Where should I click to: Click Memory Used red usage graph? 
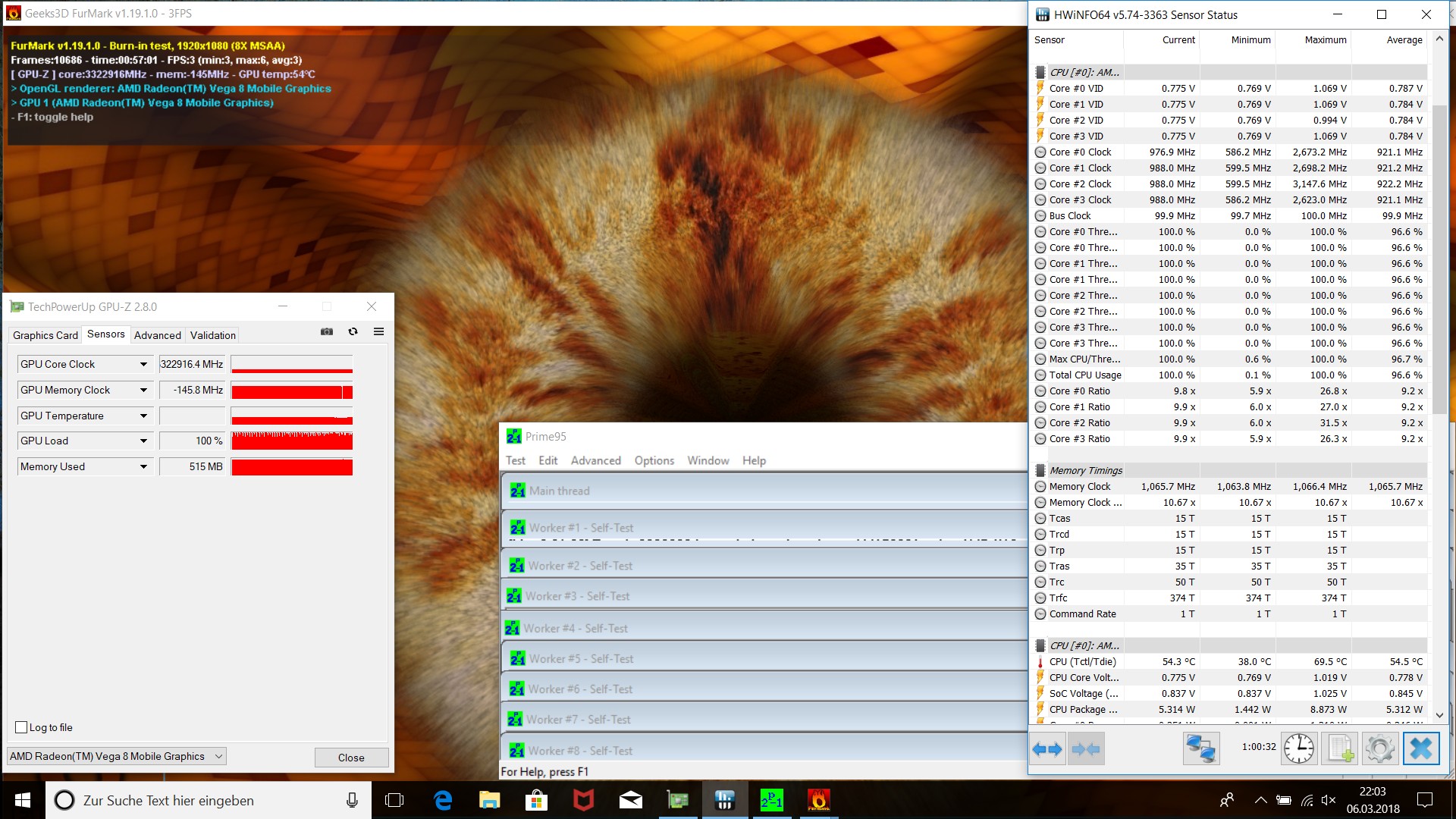pyautogui.click(x=292, y=467)
